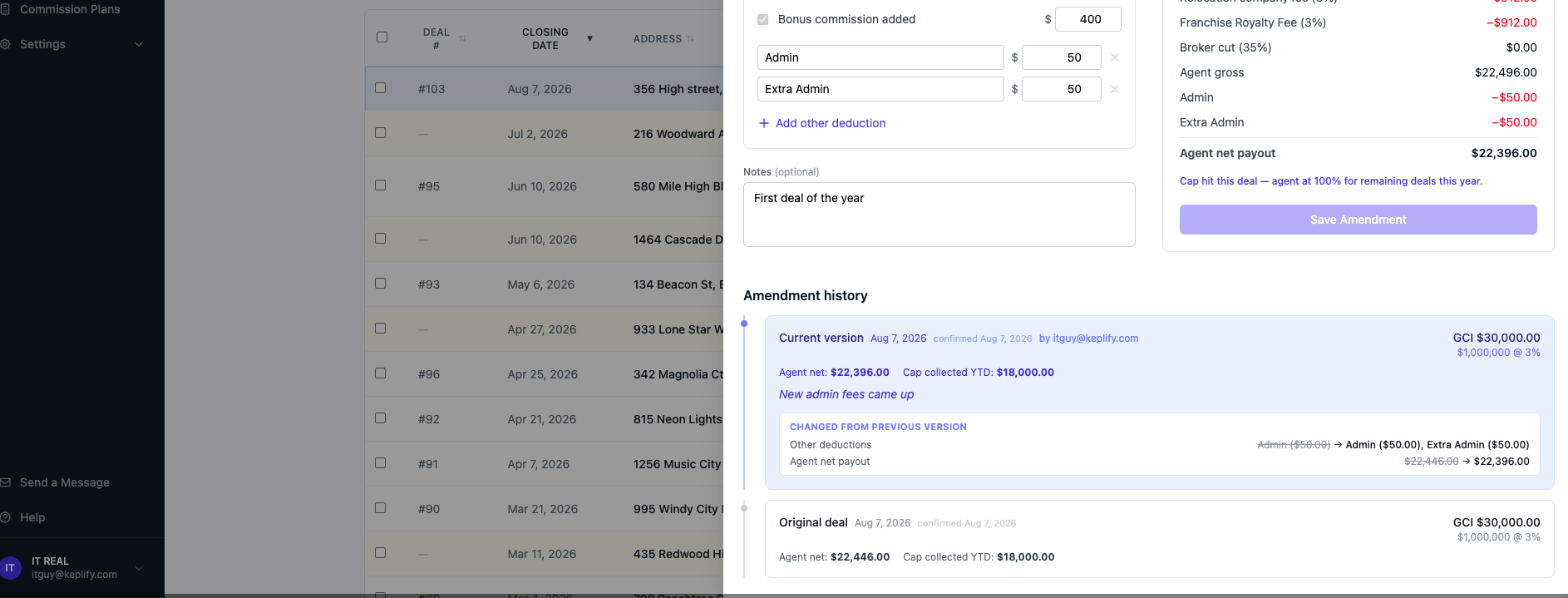The height and width of the screenshot is (598, 1568).
Task: Select checkbox for deal #90
Action: click(x=381, y=508)
